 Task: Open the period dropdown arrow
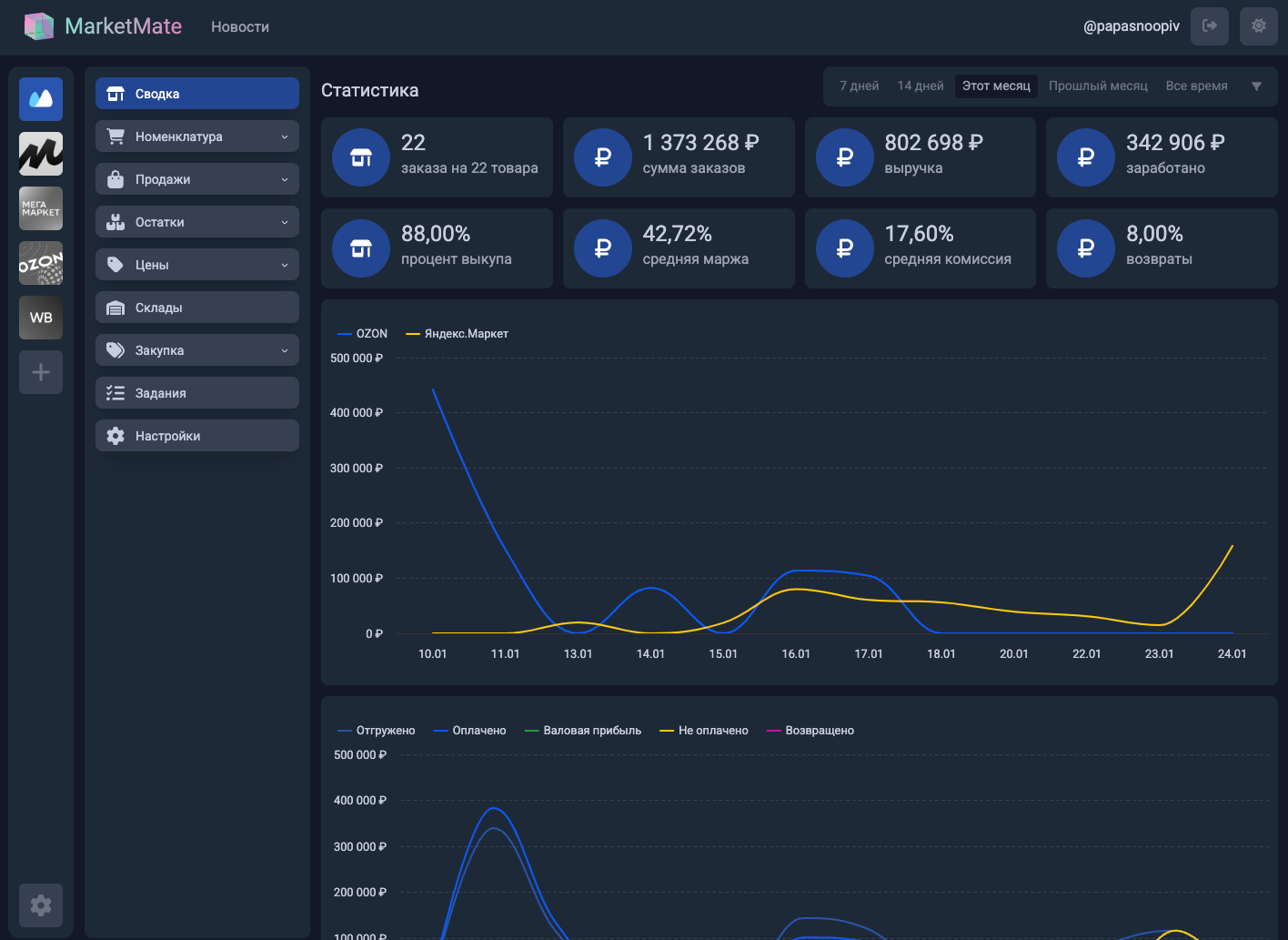pyautogui.click(x=1256, y=86)
